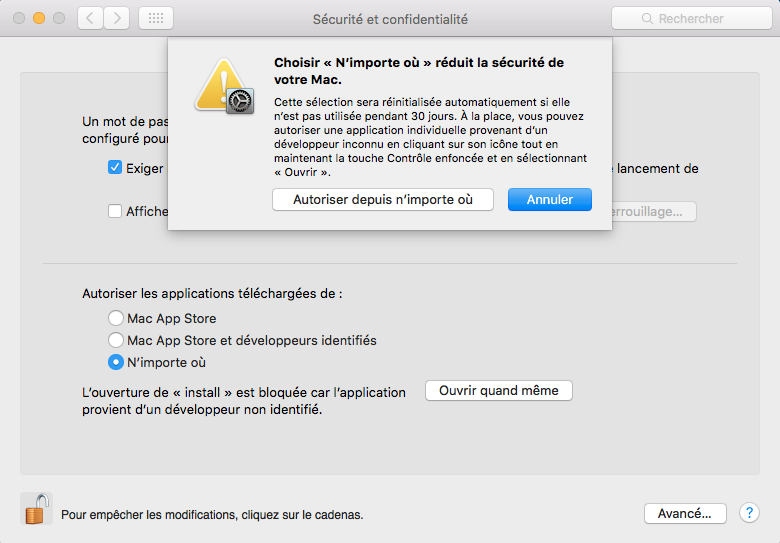
Task: Click the yellow minimize window button
Action: click(39, 18)
